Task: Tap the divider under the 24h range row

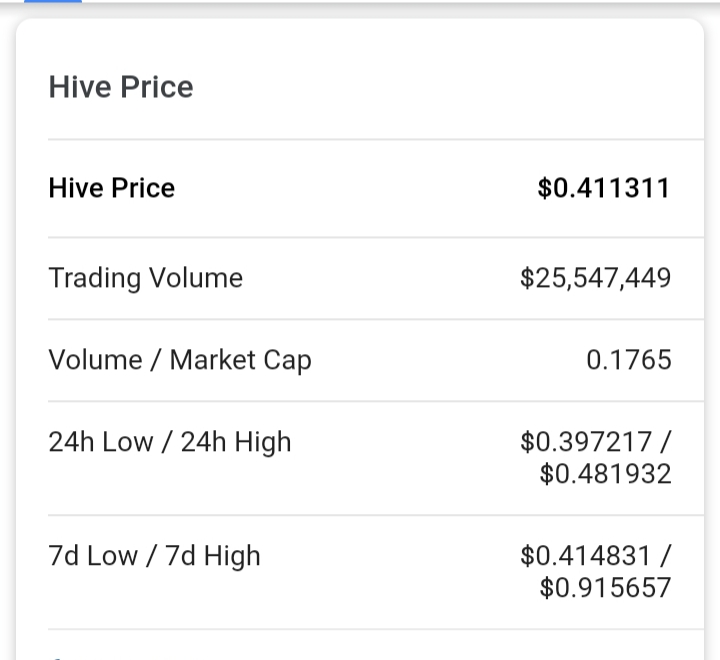Action: click(x=360, y=516)
